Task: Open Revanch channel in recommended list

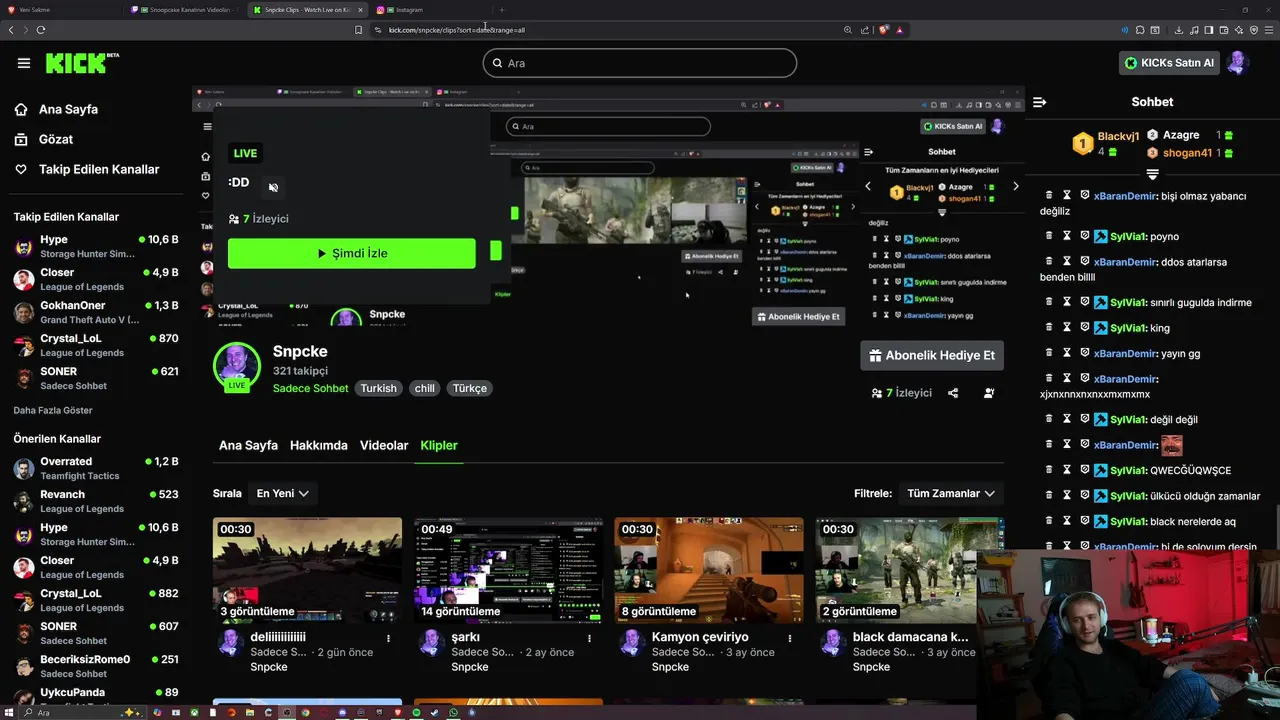Action: pos(96,501)
